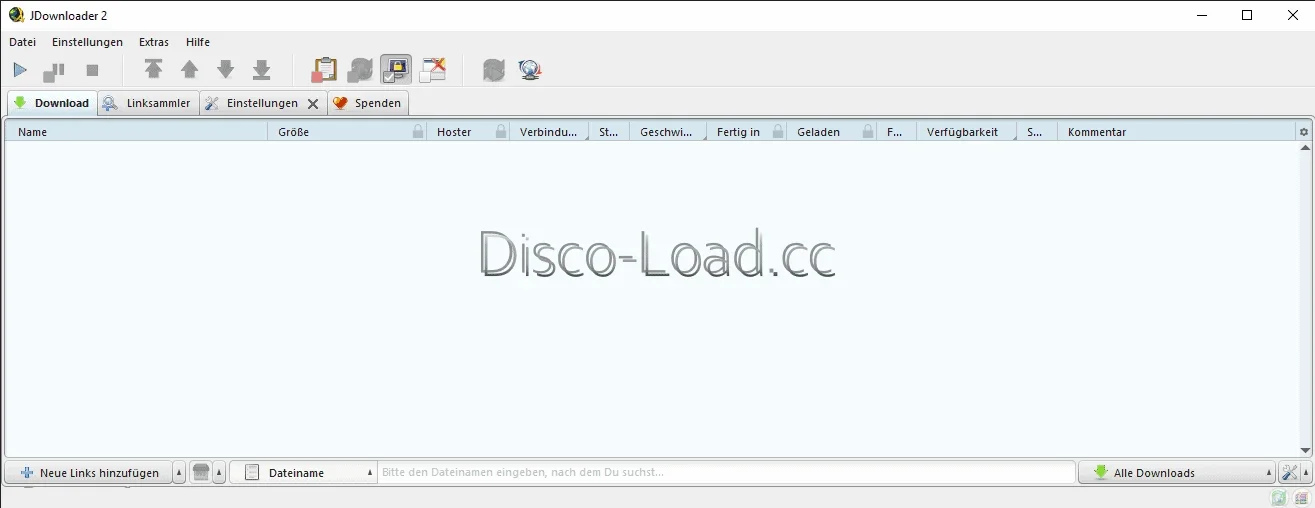Sort by the Kommentar column header
This screenshot has height=508, width=1315.
pos(1177,132)
